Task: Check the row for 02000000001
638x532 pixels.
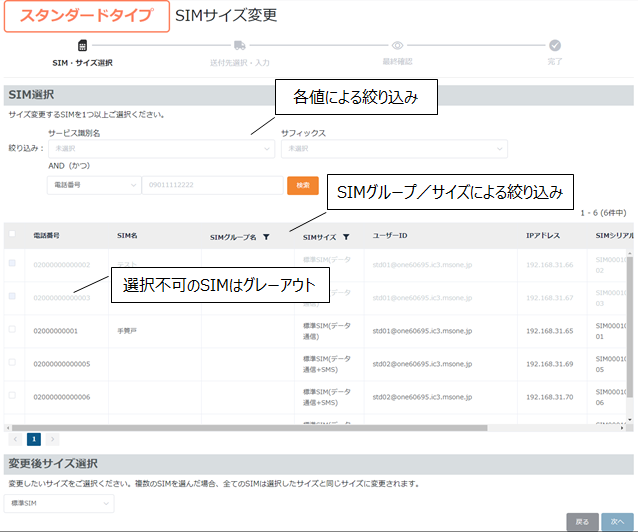Action: (x=12, y=329)
